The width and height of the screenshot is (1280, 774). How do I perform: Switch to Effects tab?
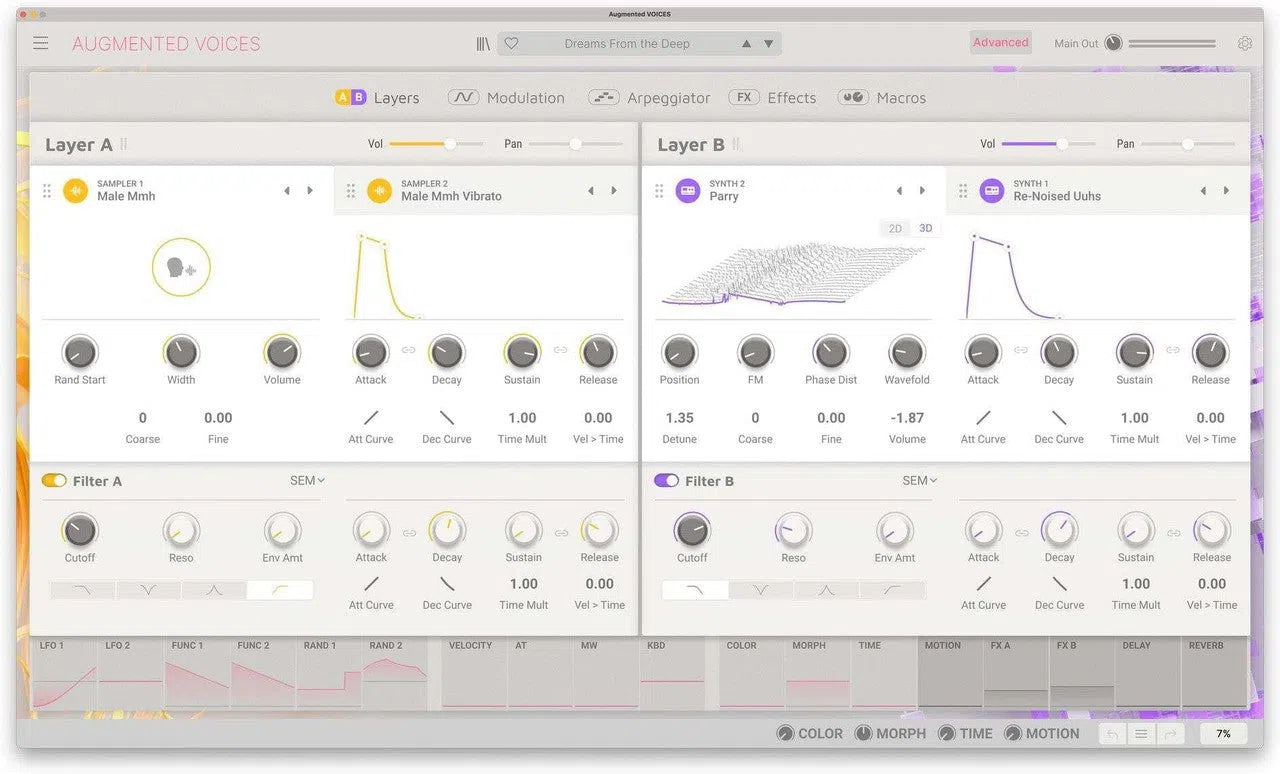[x=773, y=97]
